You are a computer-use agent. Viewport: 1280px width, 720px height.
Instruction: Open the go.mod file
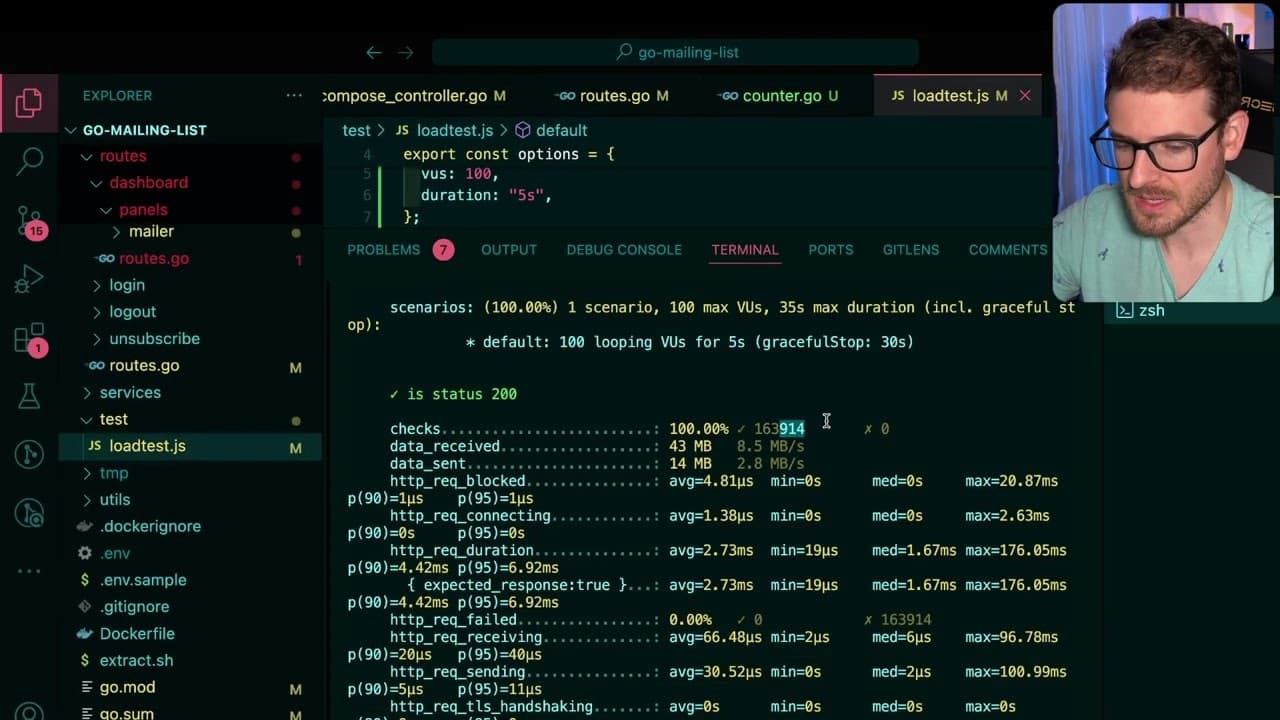pyautogui.click(x=190, y=687)
